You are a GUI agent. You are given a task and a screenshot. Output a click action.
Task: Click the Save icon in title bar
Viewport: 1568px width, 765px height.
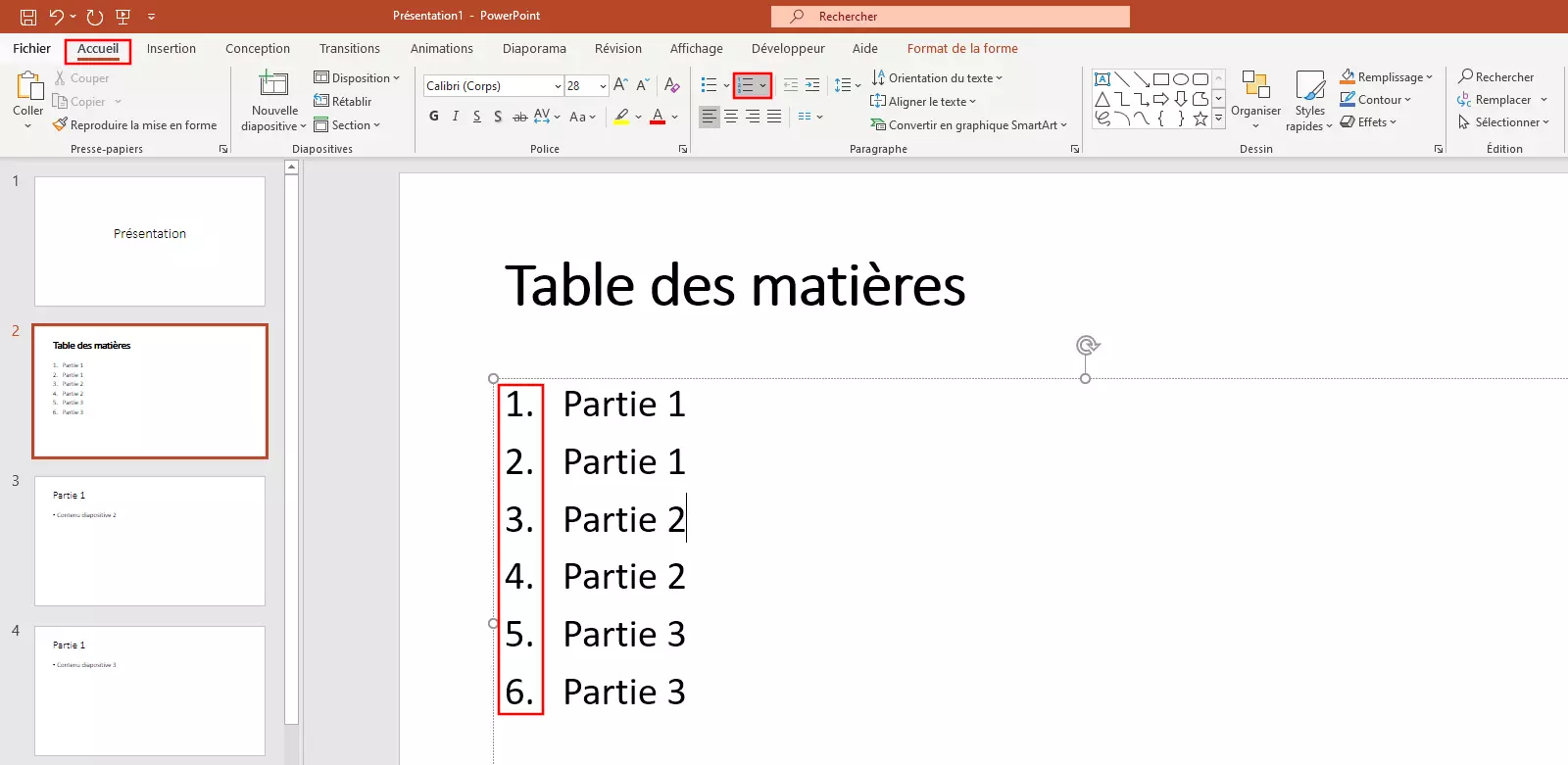pos(28,17)
